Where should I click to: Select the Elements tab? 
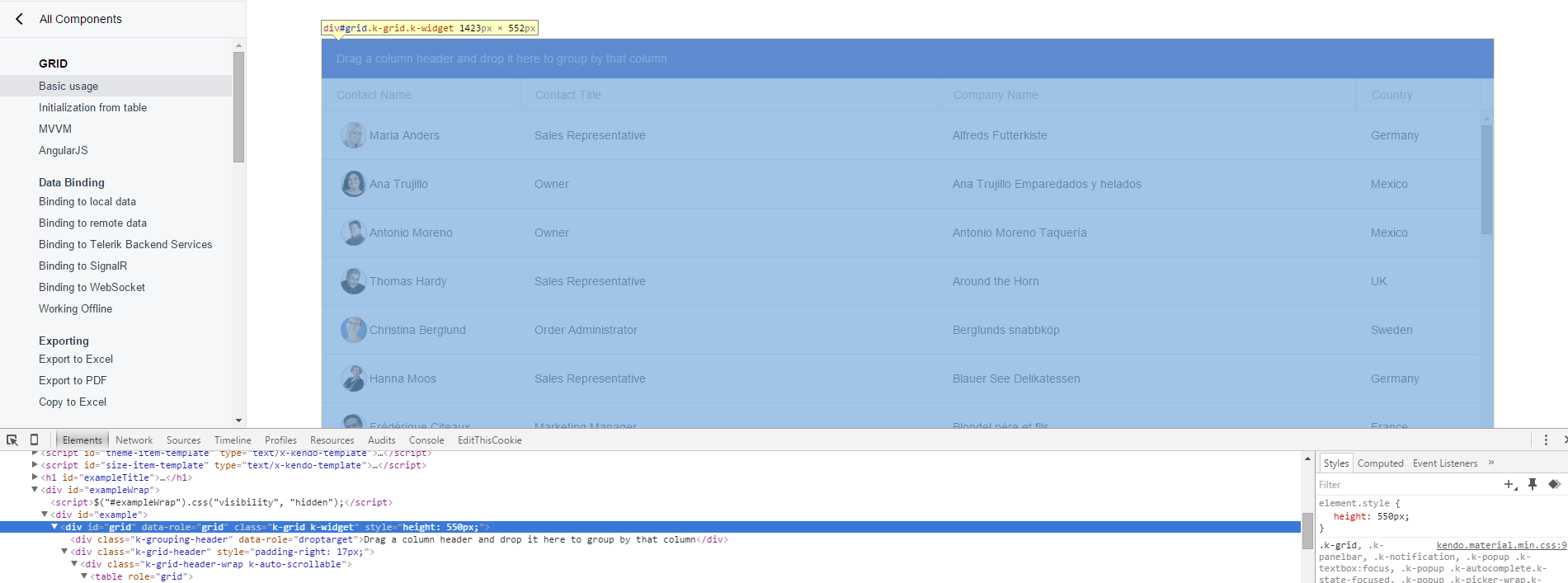click(x=82, y=440)
